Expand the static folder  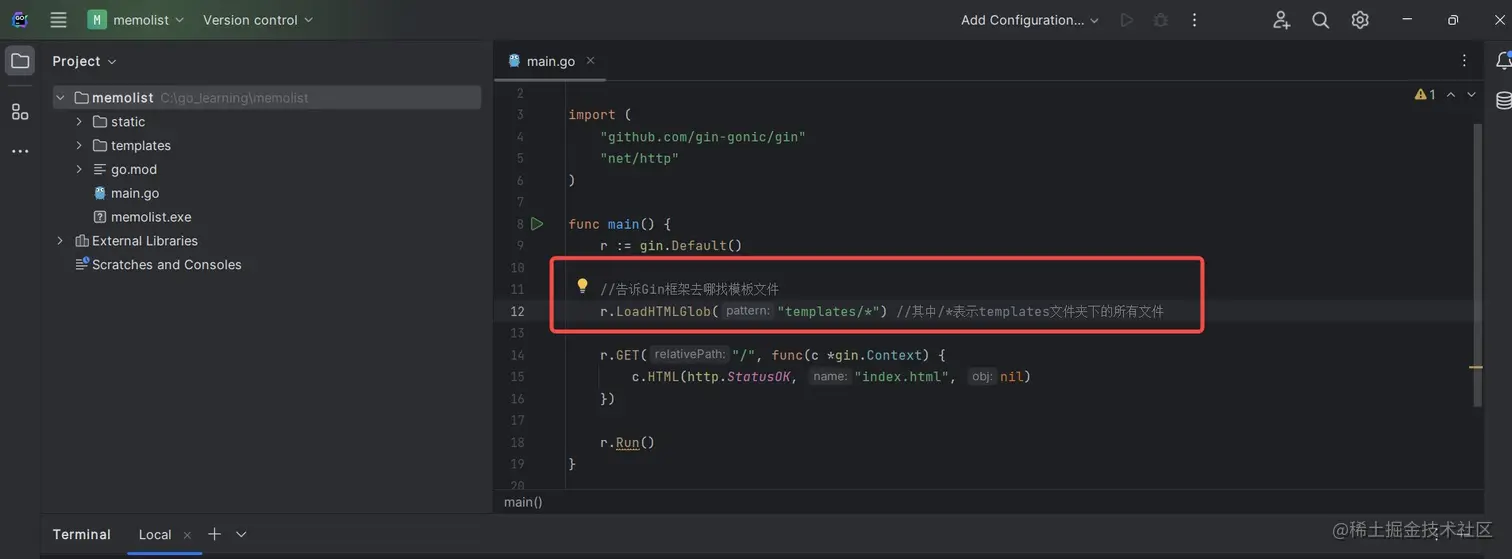79,122
